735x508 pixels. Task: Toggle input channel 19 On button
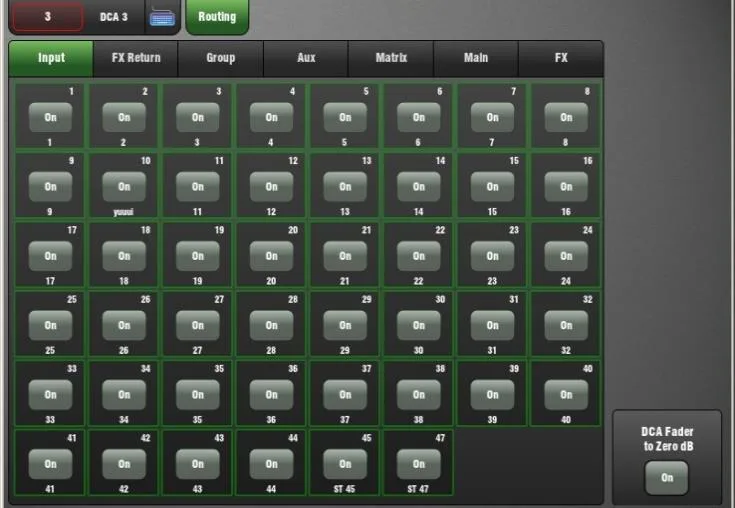(x=197, y=256)
